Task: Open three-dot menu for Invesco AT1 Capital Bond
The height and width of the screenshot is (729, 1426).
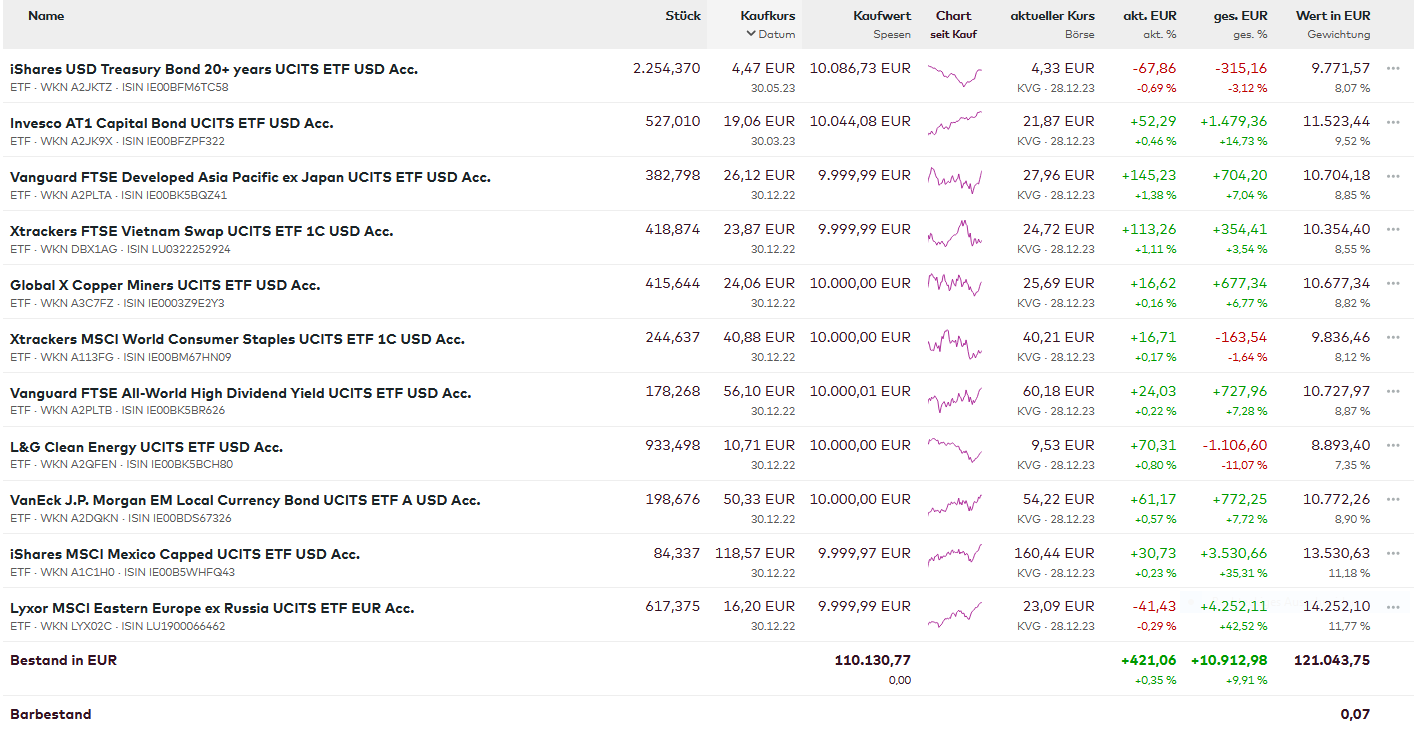Action: click(1393, 122)
